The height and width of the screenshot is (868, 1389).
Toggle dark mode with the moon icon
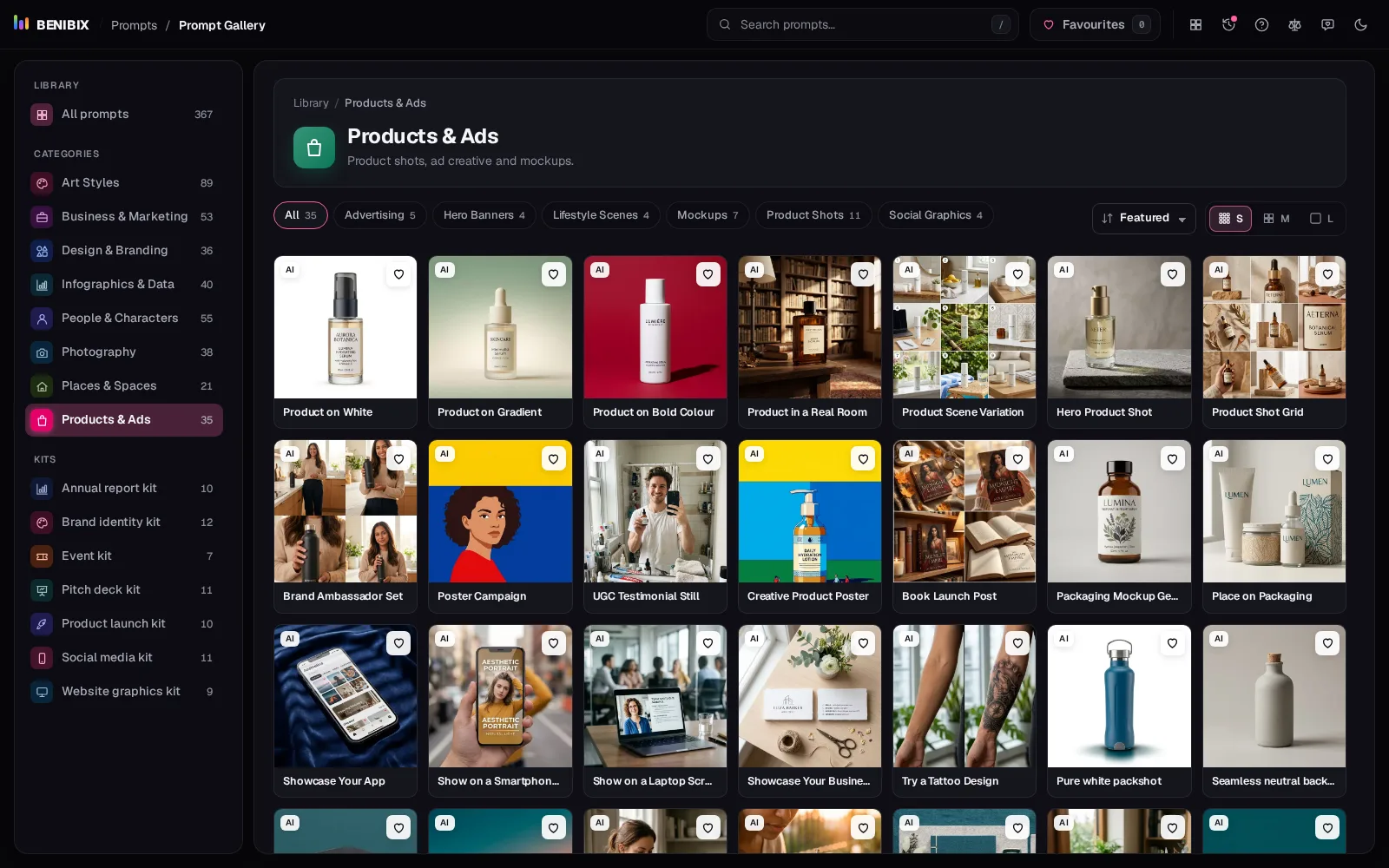tap(1360, 25)
